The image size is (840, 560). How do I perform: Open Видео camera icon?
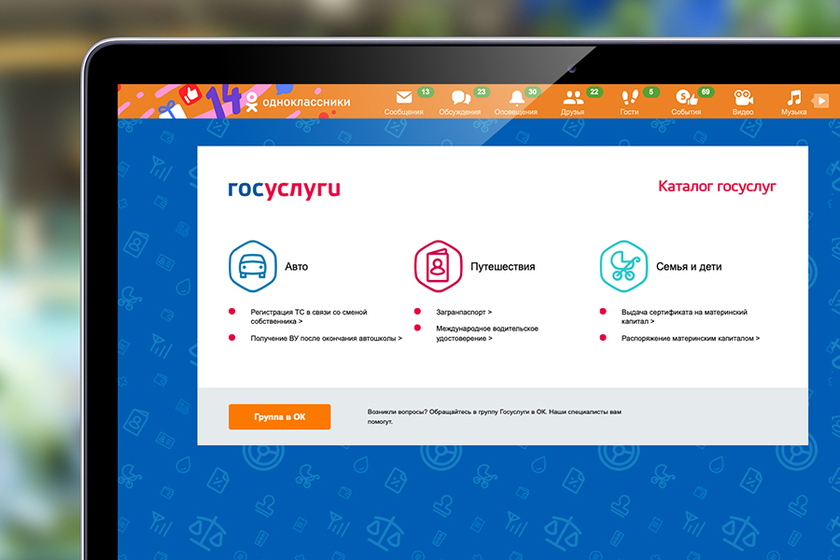742,98
